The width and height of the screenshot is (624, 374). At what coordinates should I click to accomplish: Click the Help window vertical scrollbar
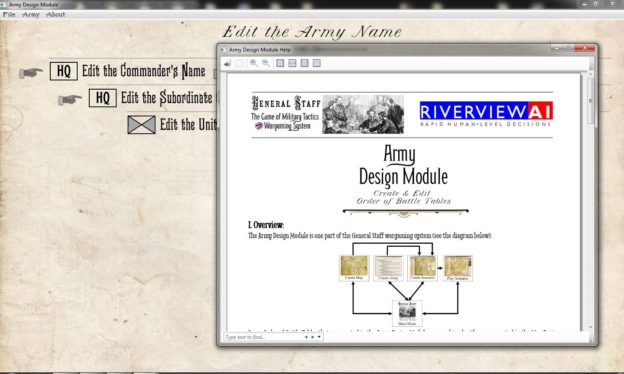[590, 201]
